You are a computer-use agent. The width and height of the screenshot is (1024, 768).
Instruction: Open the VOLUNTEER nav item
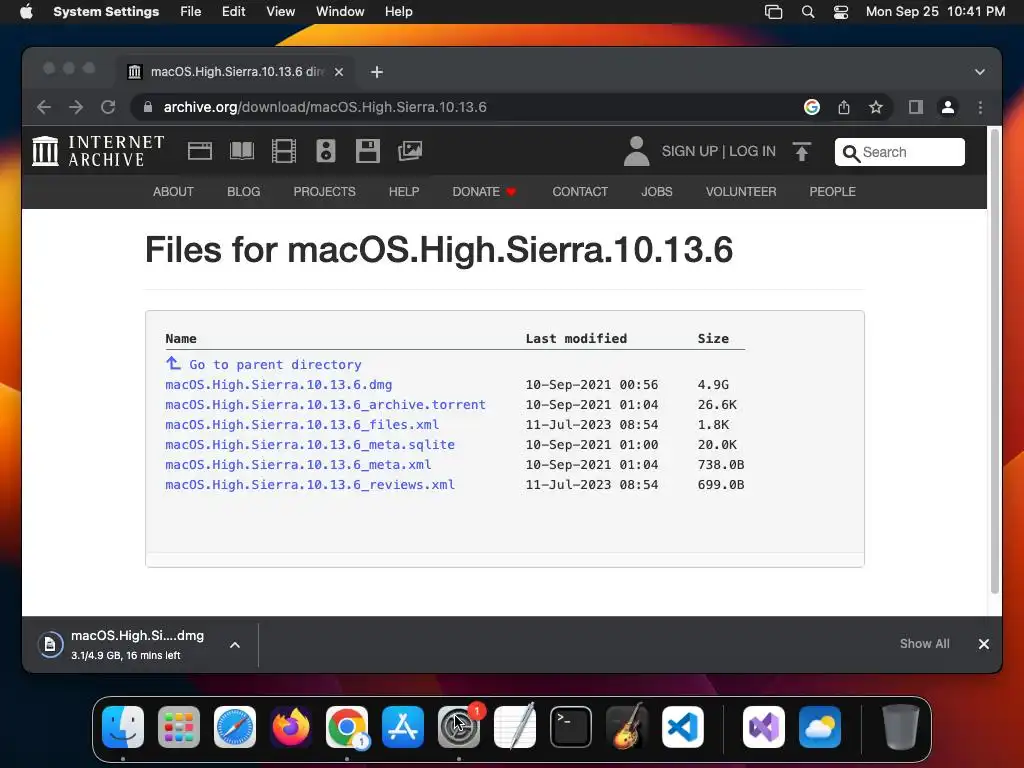coord(741,191)
